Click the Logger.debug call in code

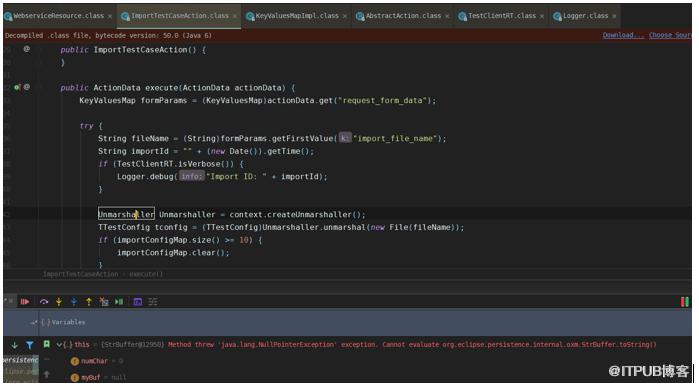145,177
